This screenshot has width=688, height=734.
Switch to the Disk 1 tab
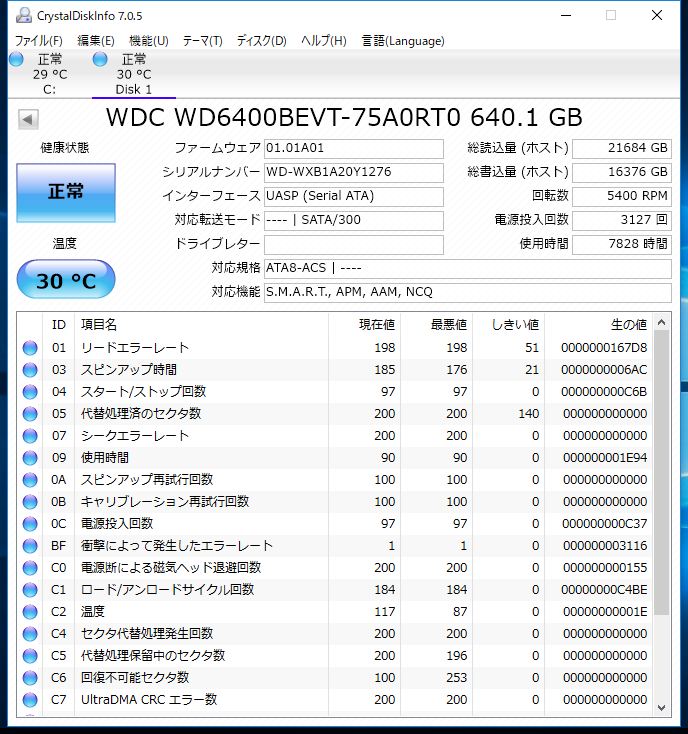134,74
